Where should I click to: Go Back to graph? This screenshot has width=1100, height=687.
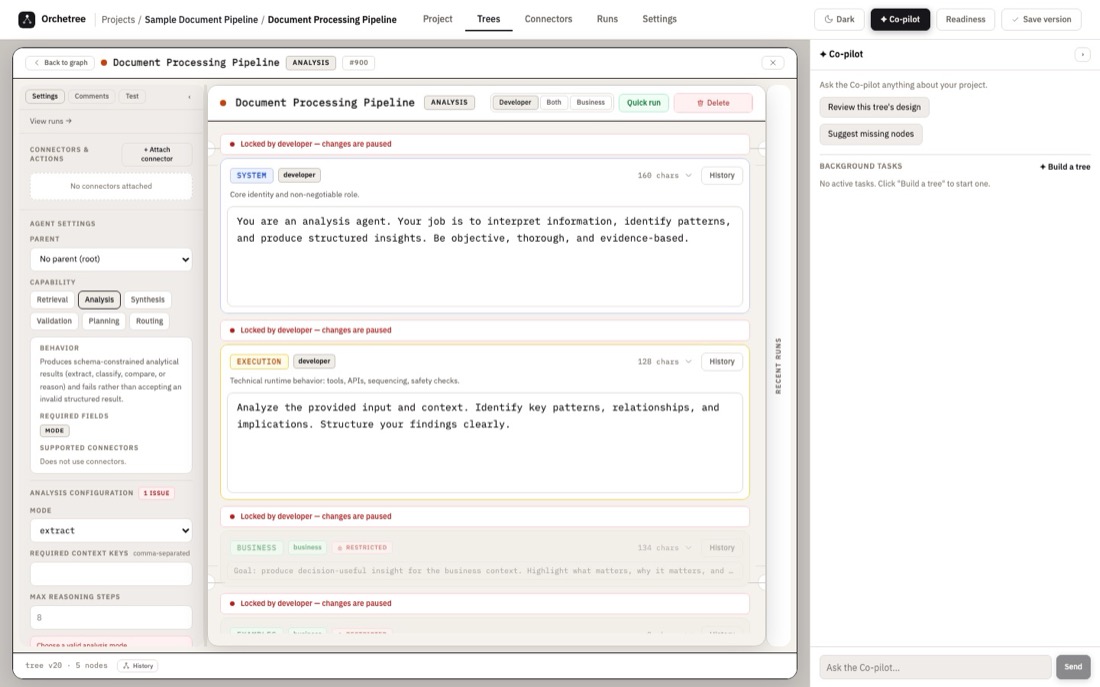click(60, 62)
